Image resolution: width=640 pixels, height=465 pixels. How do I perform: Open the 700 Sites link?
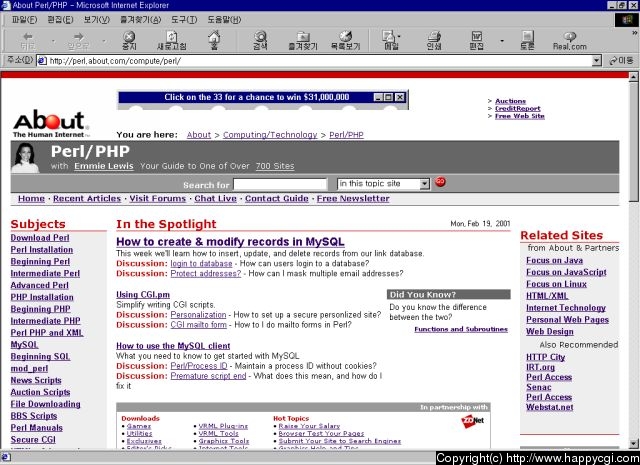coord(275,166)
